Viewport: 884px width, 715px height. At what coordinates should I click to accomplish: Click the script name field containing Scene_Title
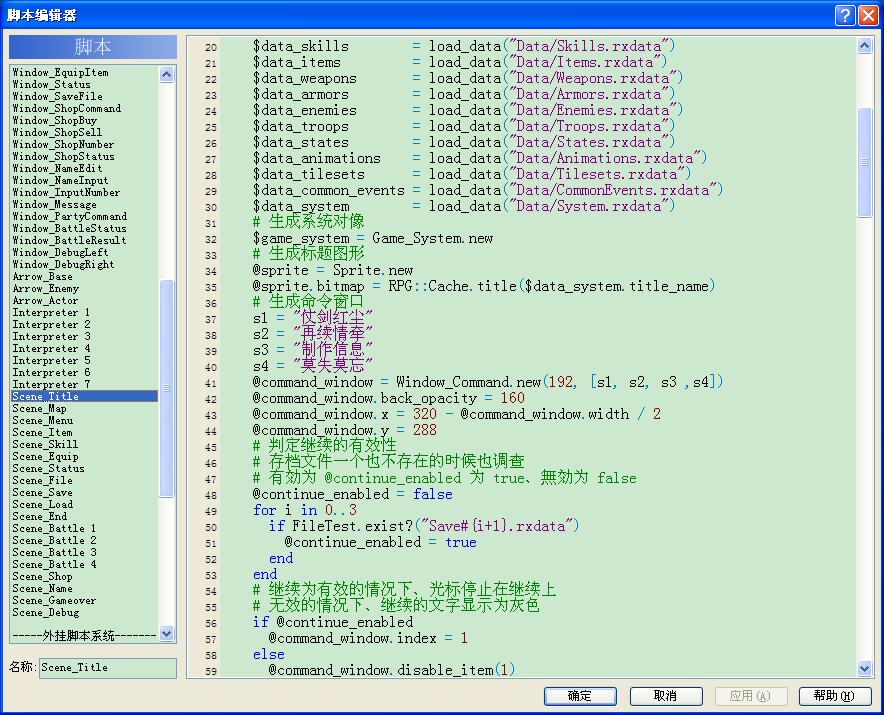pos(108,668)
